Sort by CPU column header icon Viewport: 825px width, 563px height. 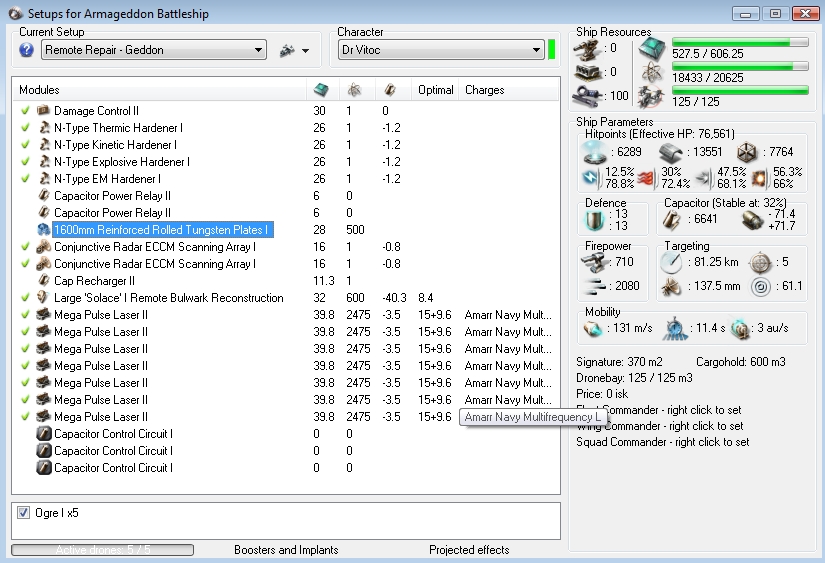(x=321, y=90)
